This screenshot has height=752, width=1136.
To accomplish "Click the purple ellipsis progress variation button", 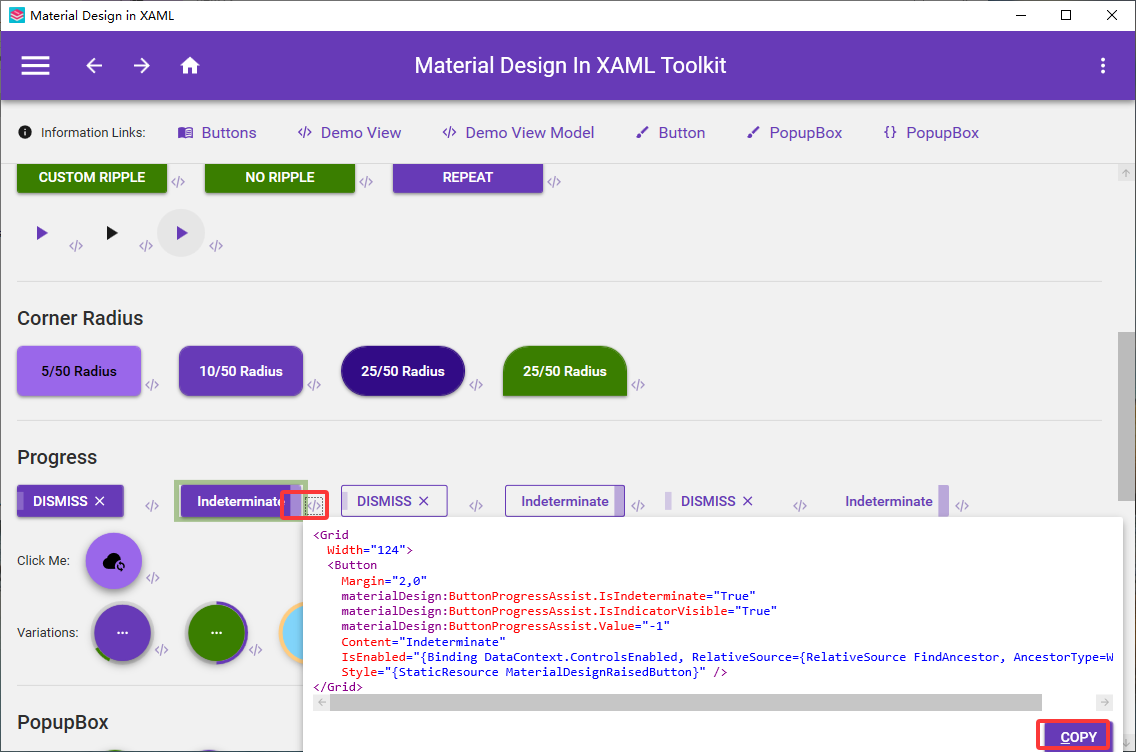I will coord(122,632).
